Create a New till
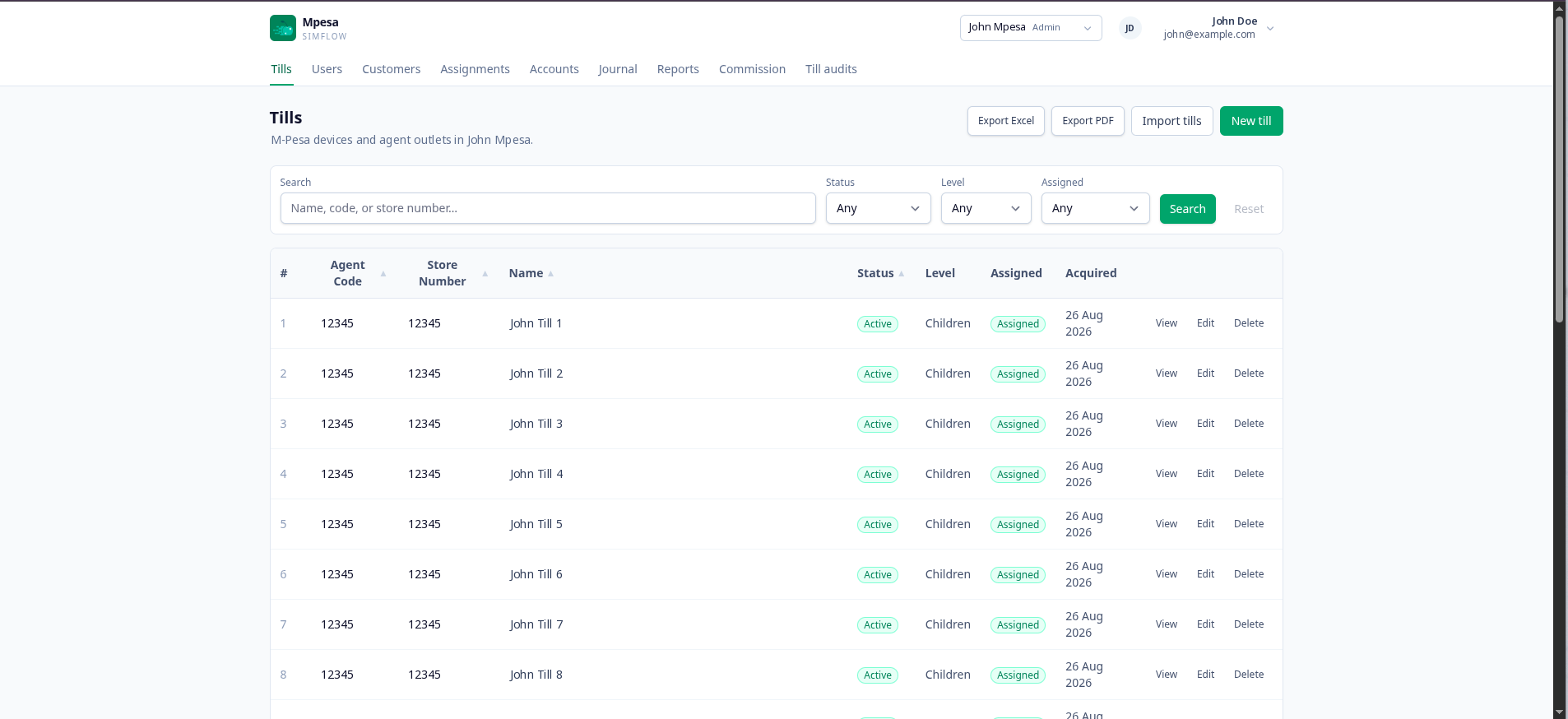The height and width of the screenshot is (719, 1568). (x=1251, y=121)
